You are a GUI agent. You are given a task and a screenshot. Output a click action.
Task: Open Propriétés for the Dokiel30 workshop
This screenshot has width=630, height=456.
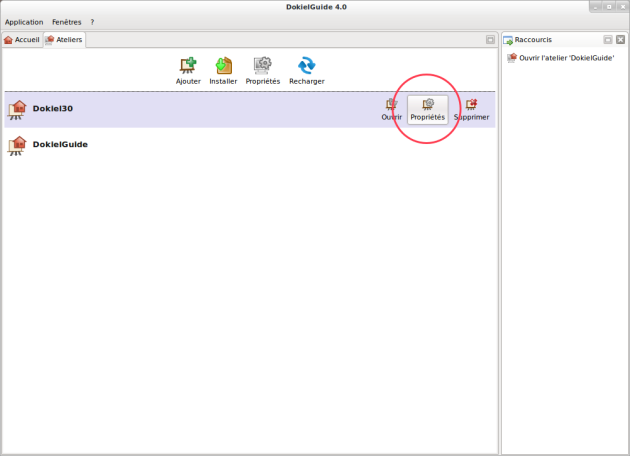(x=428, y=109)
